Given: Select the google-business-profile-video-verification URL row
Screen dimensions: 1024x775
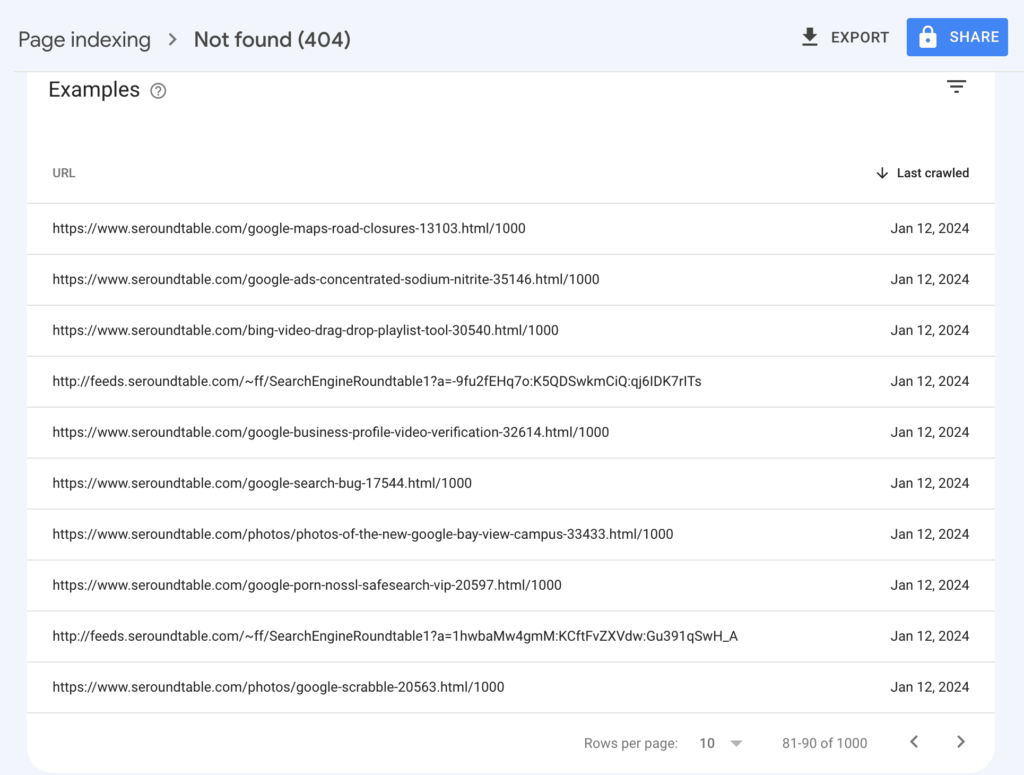Looking at the screenshot, I should (330, 432).
